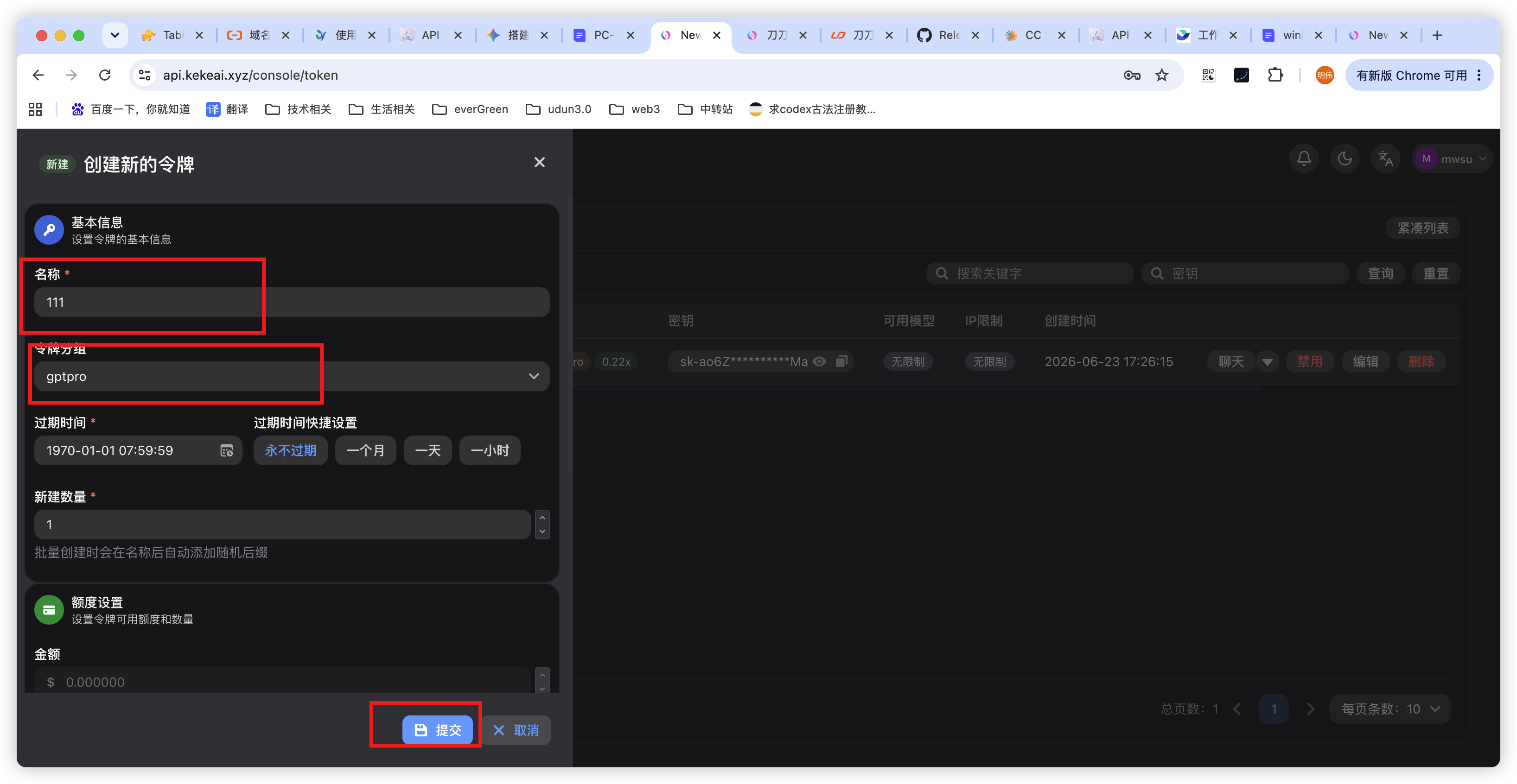The image size is (1517, 784).
Task: Reveal the sk-ao6Z key with eye icon
Action: [819, 361]
